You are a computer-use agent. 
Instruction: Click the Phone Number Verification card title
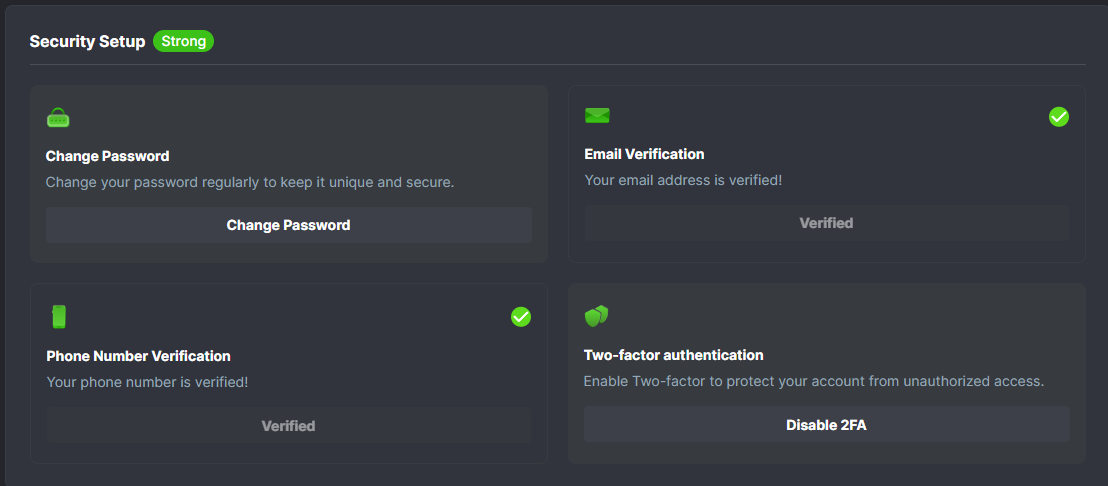tap(138, 356)
